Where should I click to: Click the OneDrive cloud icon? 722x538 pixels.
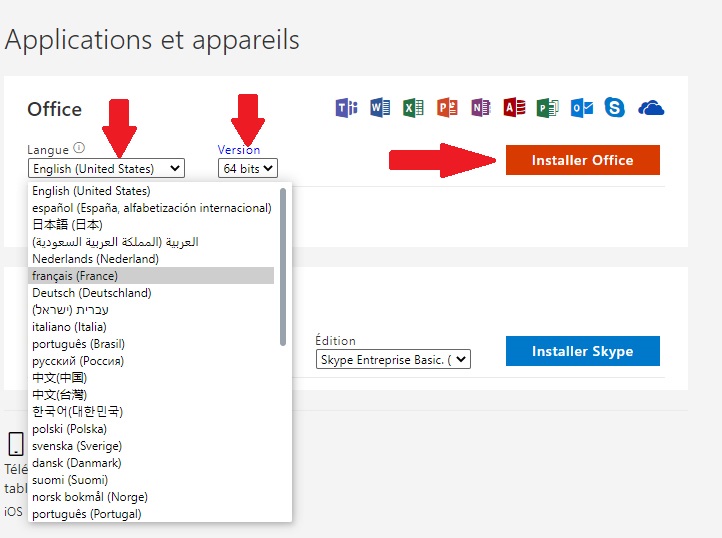[651, 108]
